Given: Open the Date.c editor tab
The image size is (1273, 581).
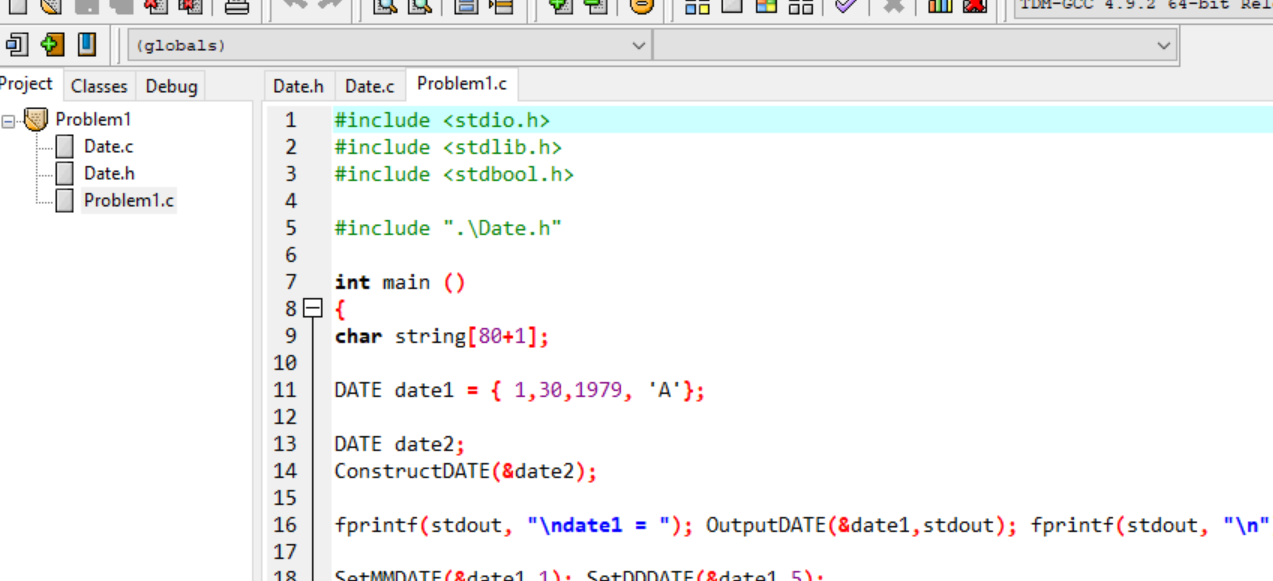Looking at the screenshot, I should tap(370, 86).
